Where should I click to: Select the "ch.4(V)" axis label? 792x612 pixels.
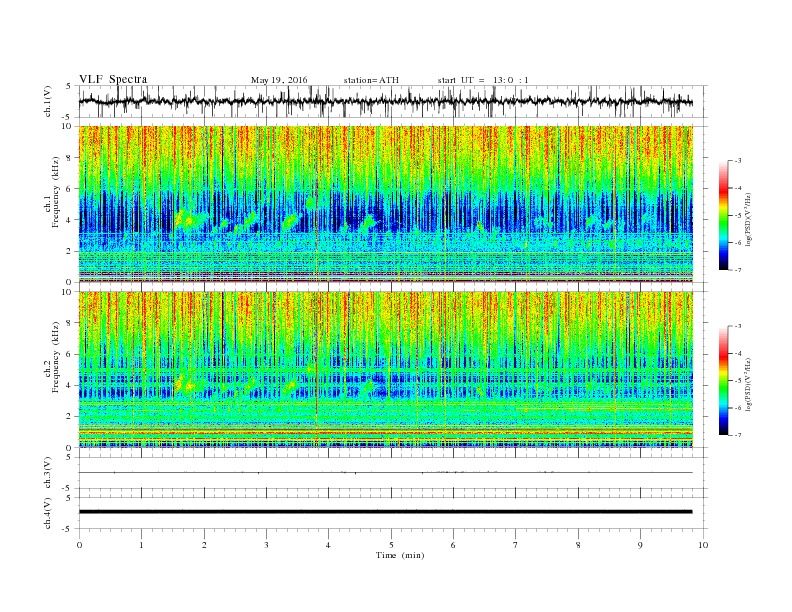pos(48,513)
